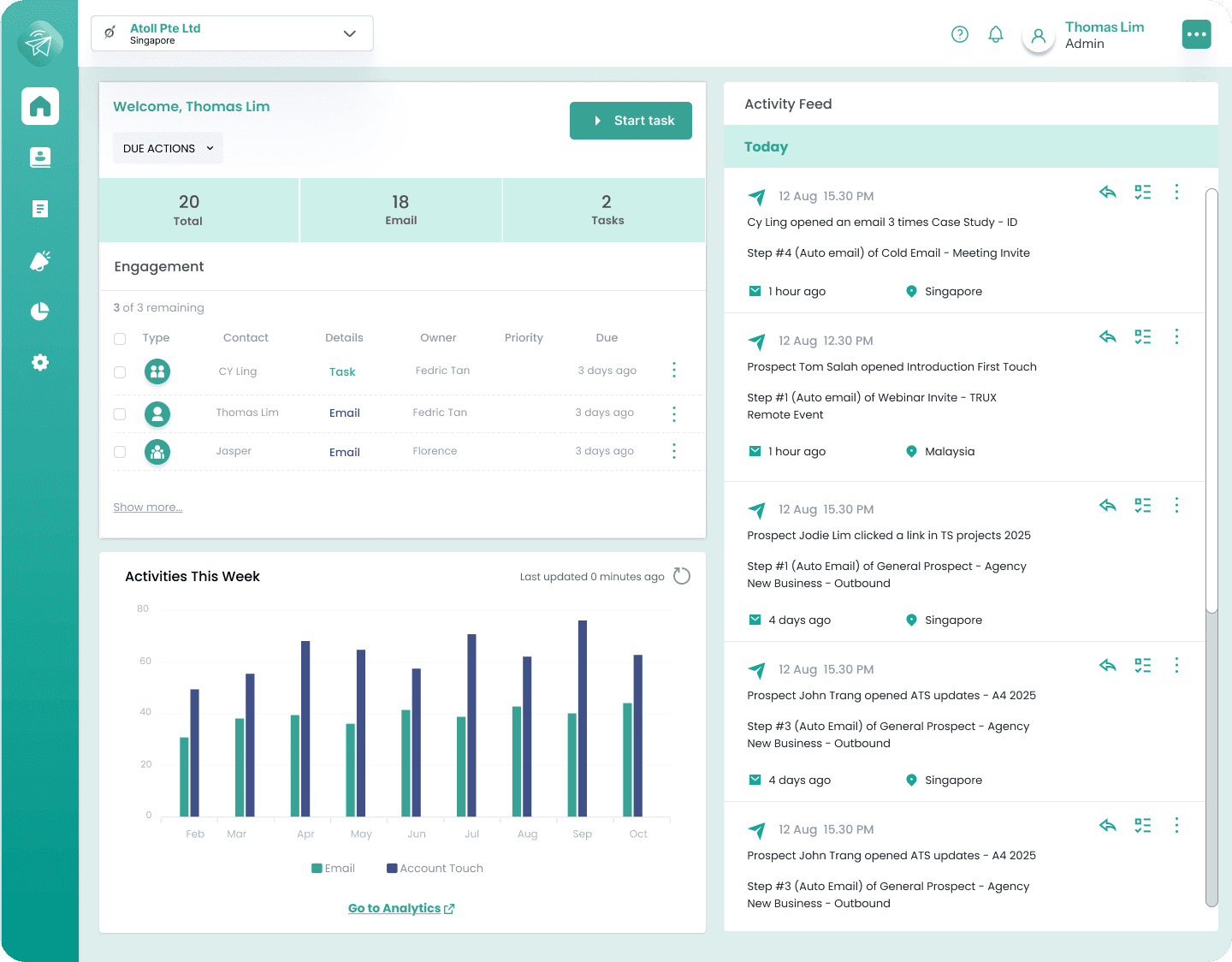
Task: Check the CY Ling row checkbox
Action: click(120, 372)
